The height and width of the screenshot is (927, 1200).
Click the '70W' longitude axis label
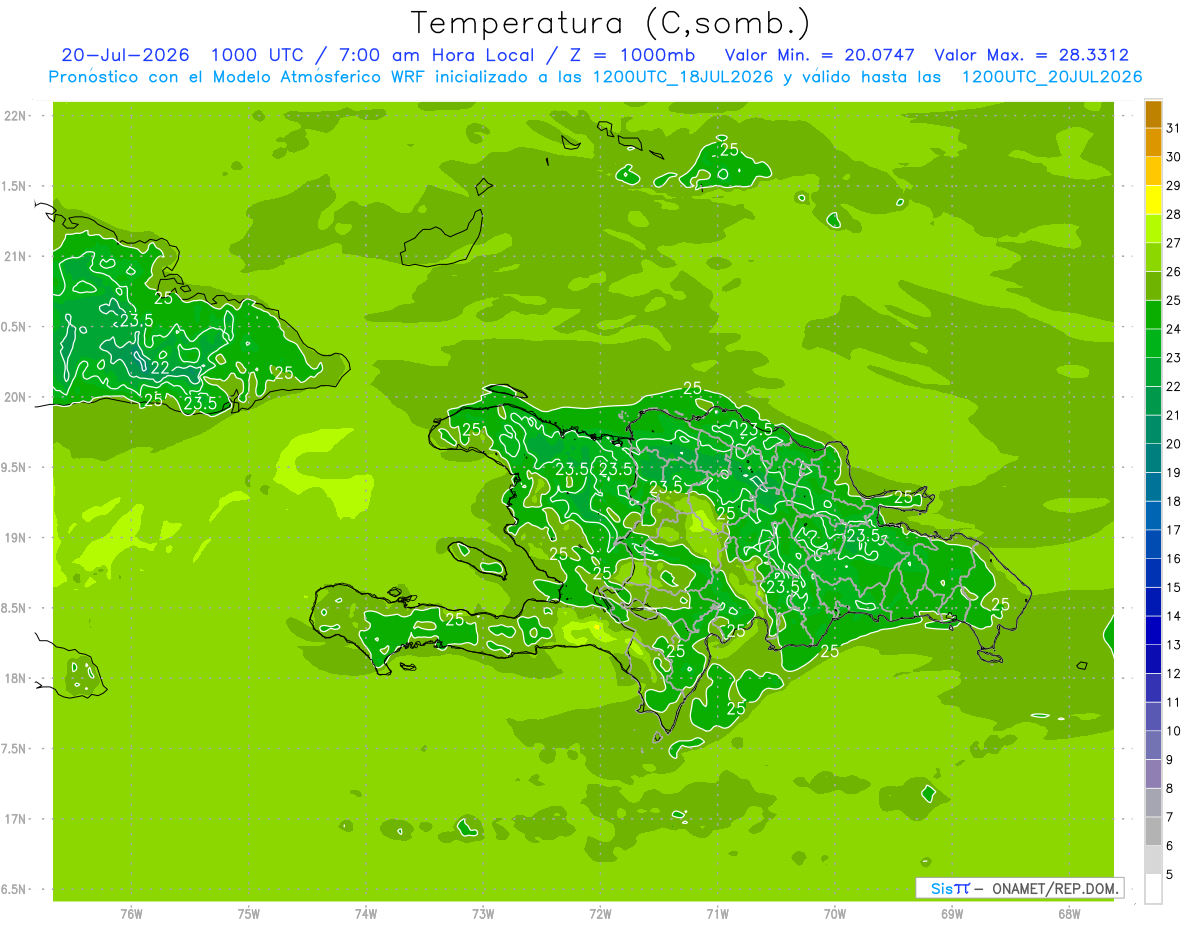(x=834, y=914)
